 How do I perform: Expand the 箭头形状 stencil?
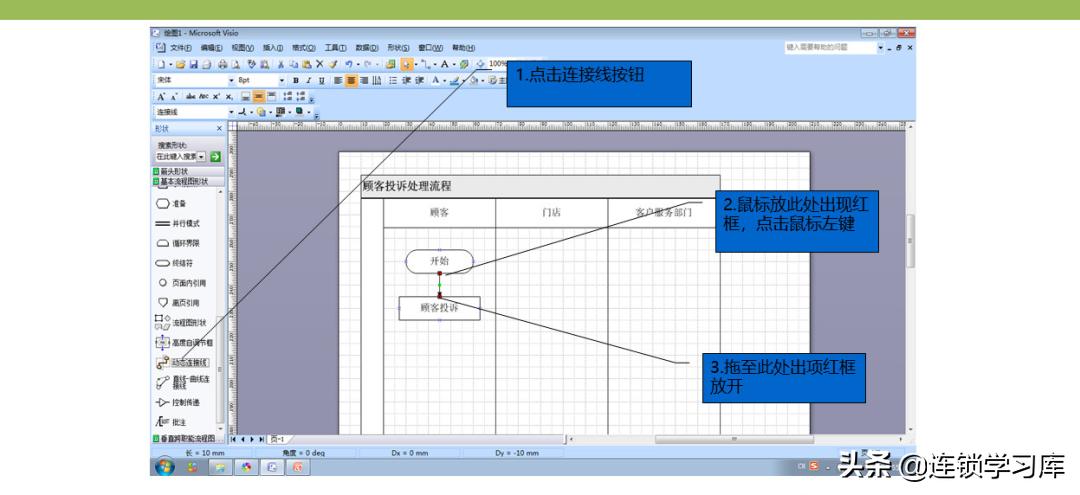point(189,171)
